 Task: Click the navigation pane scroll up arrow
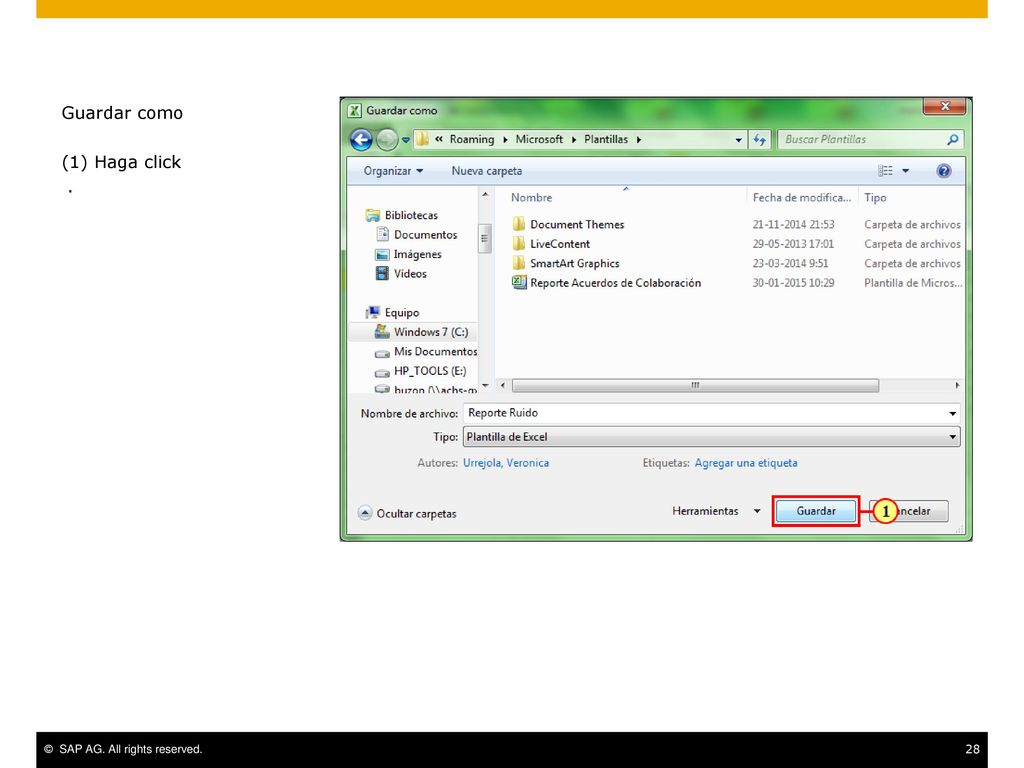click(485, 195)
